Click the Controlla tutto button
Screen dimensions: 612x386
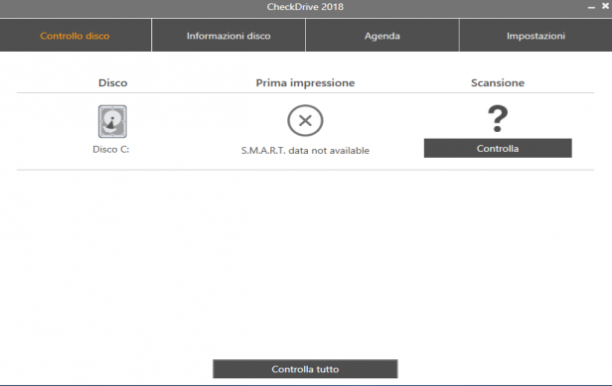305,369
